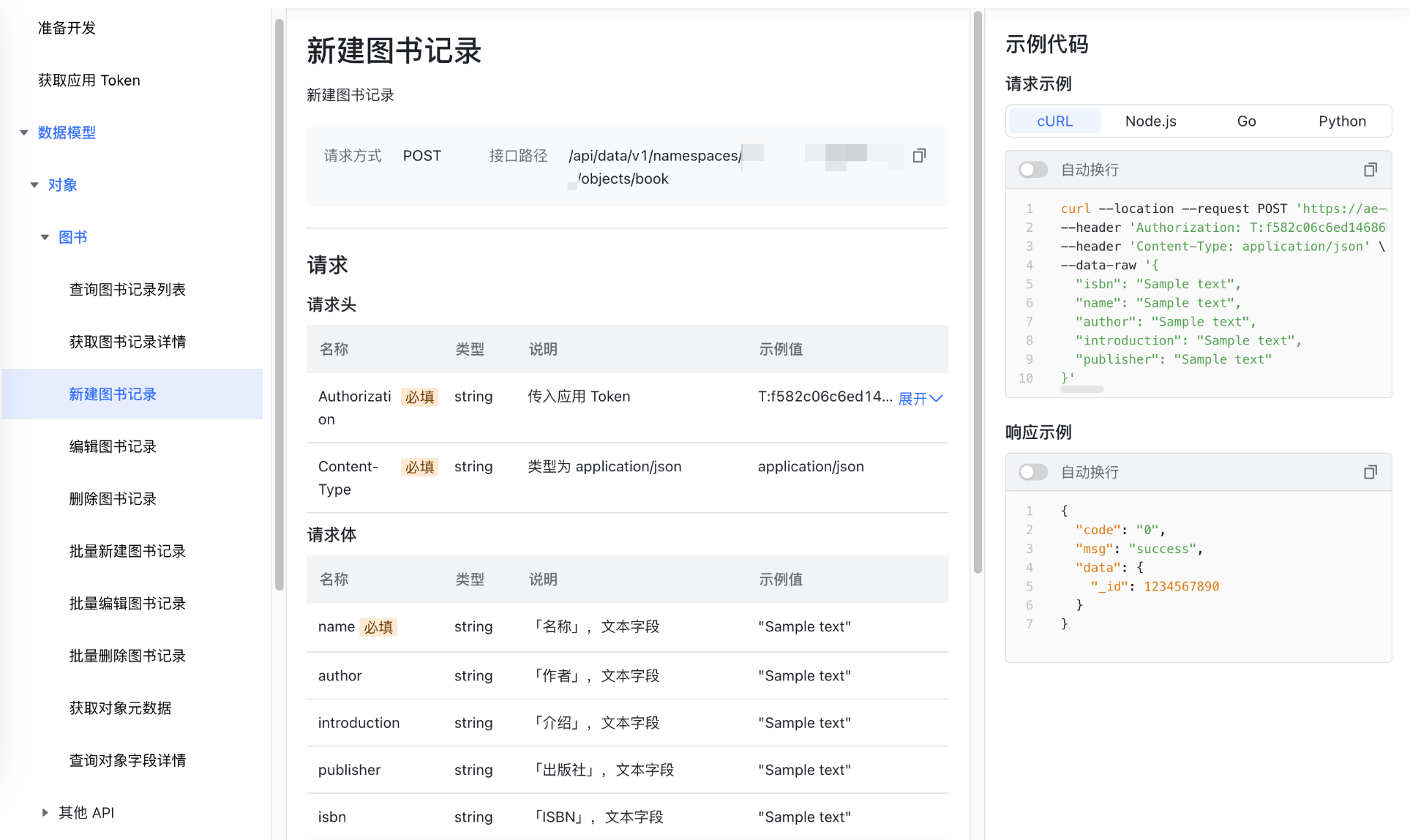Screen dimensions: 1410x840
Task: Click the 请求头 section heading
Action: point(331,304)
